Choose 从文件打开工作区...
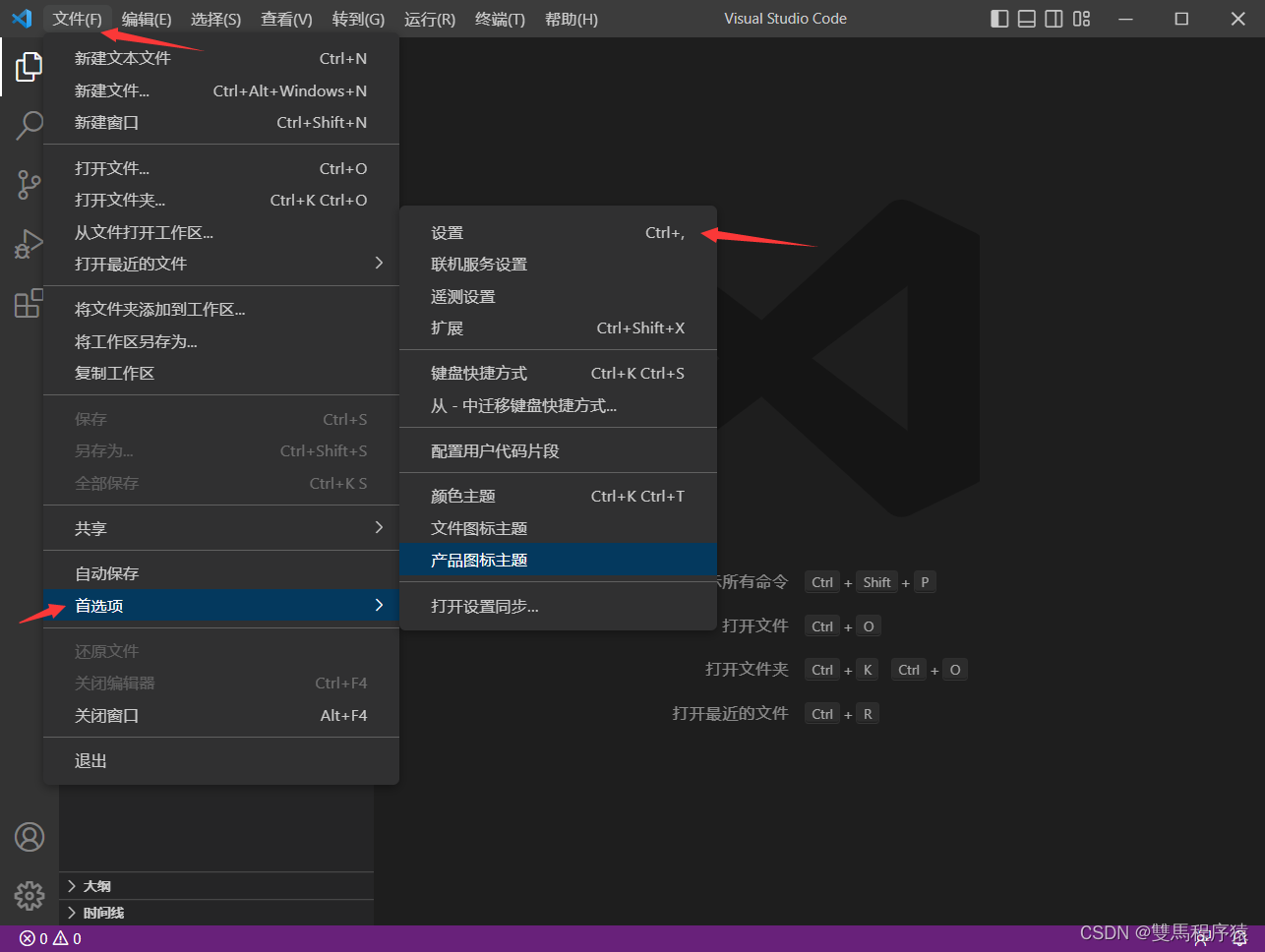This screenshot has width=1265, height=952. click(221, 232)
